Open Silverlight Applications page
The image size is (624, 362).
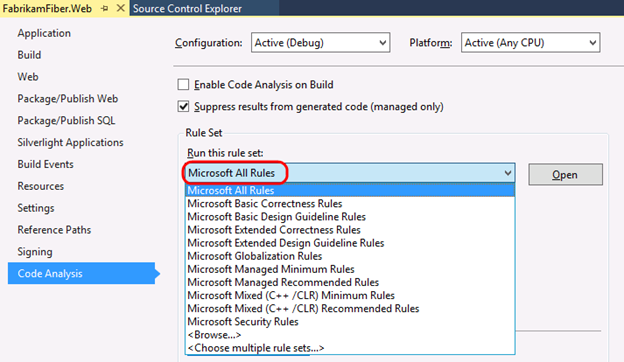[70, 142]
